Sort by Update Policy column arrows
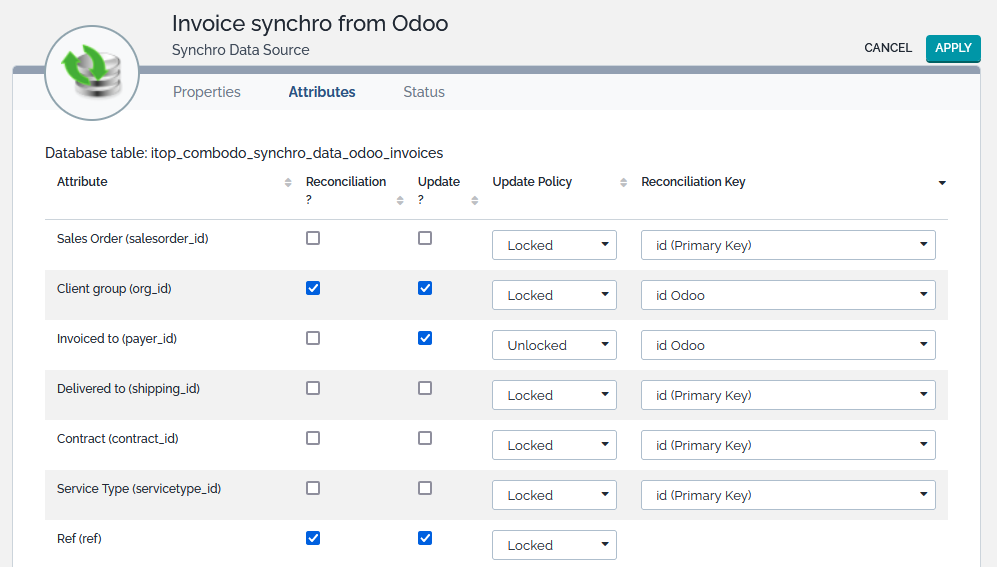Screen dimensions: 997x567 click(x=623, y=183)
